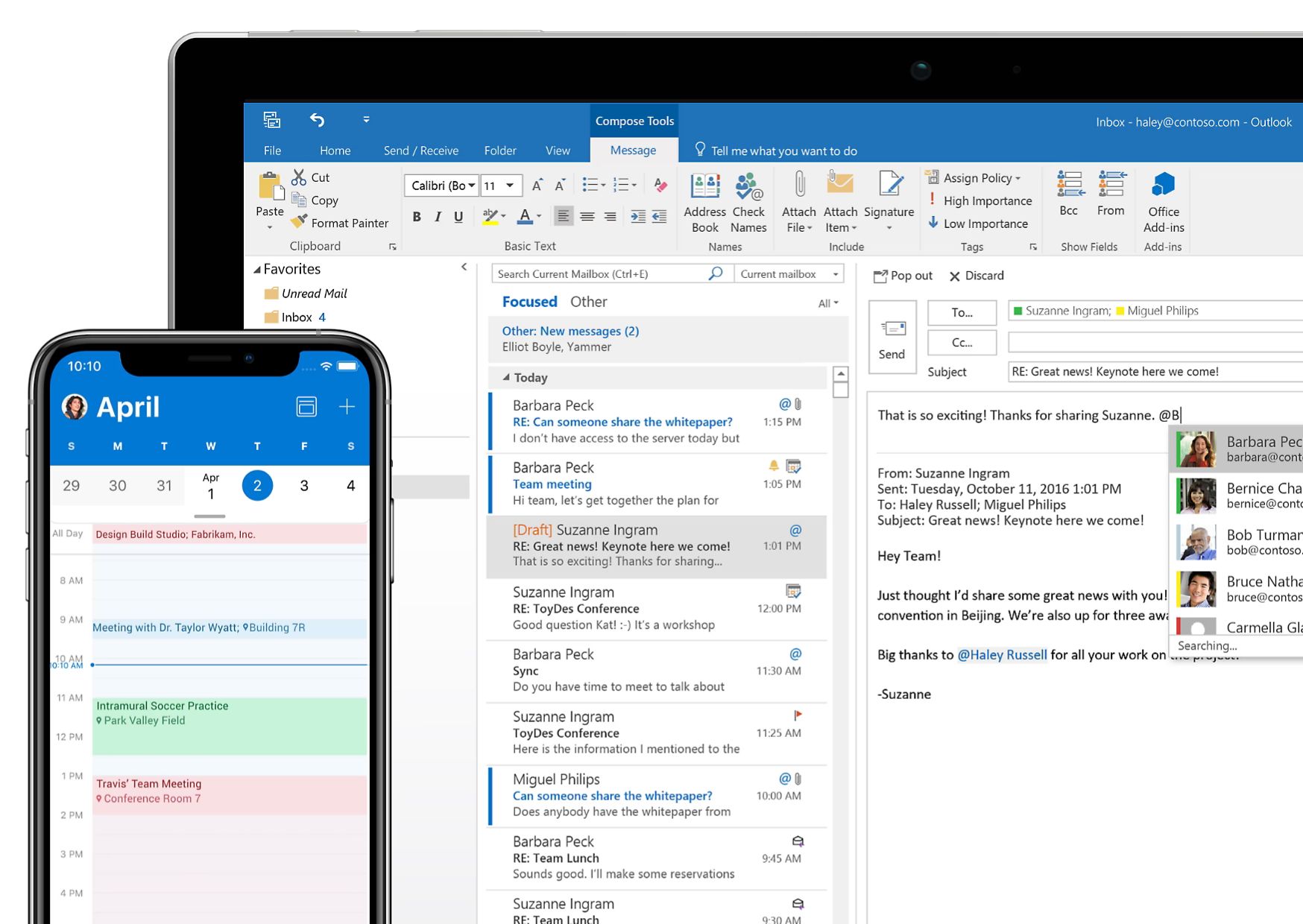Mark message as High Importance
The image size is (1303, 924).
[x=979, y=200]
